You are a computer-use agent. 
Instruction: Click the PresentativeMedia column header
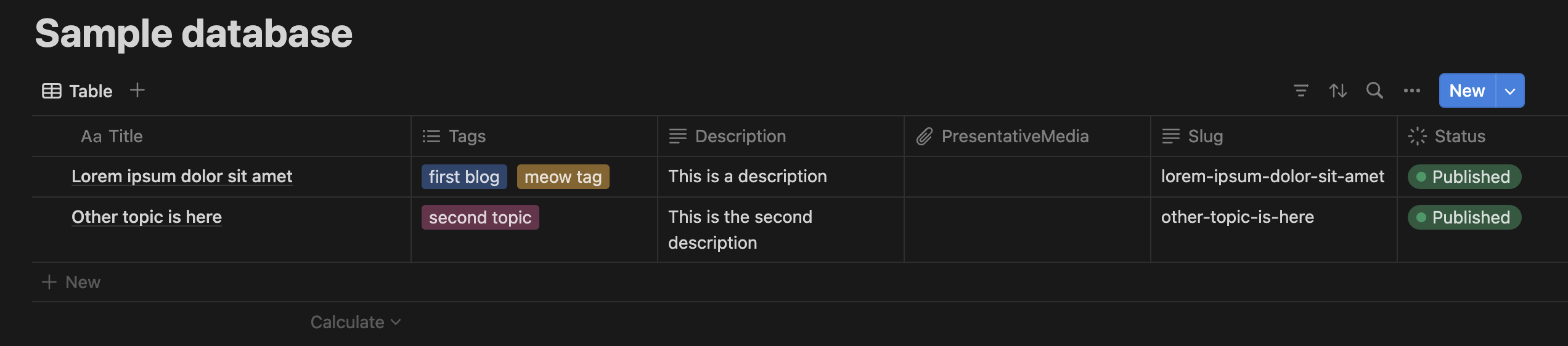pos(1015,136)
